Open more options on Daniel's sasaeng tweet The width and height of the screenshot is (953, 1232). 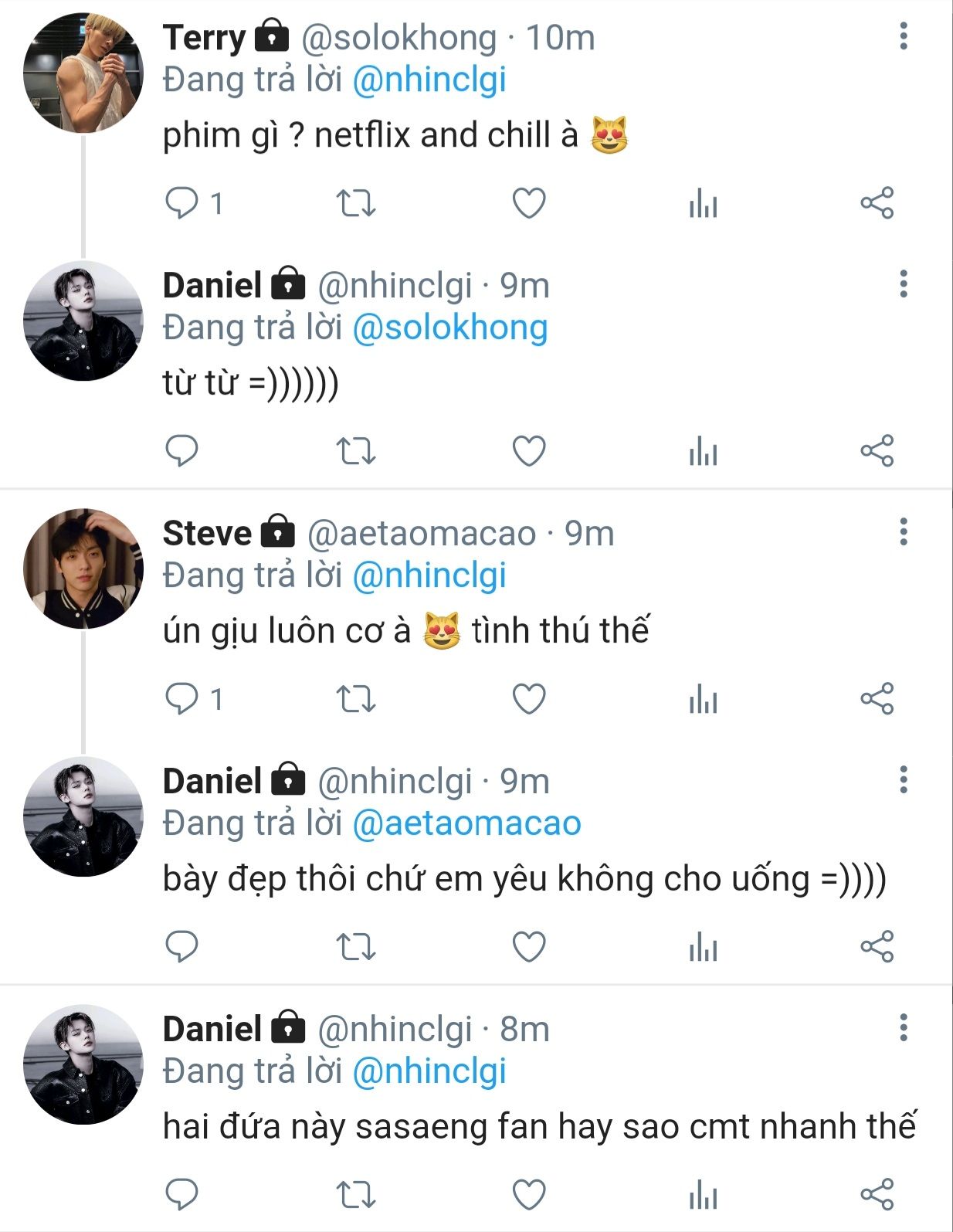tap(903, 1028)
